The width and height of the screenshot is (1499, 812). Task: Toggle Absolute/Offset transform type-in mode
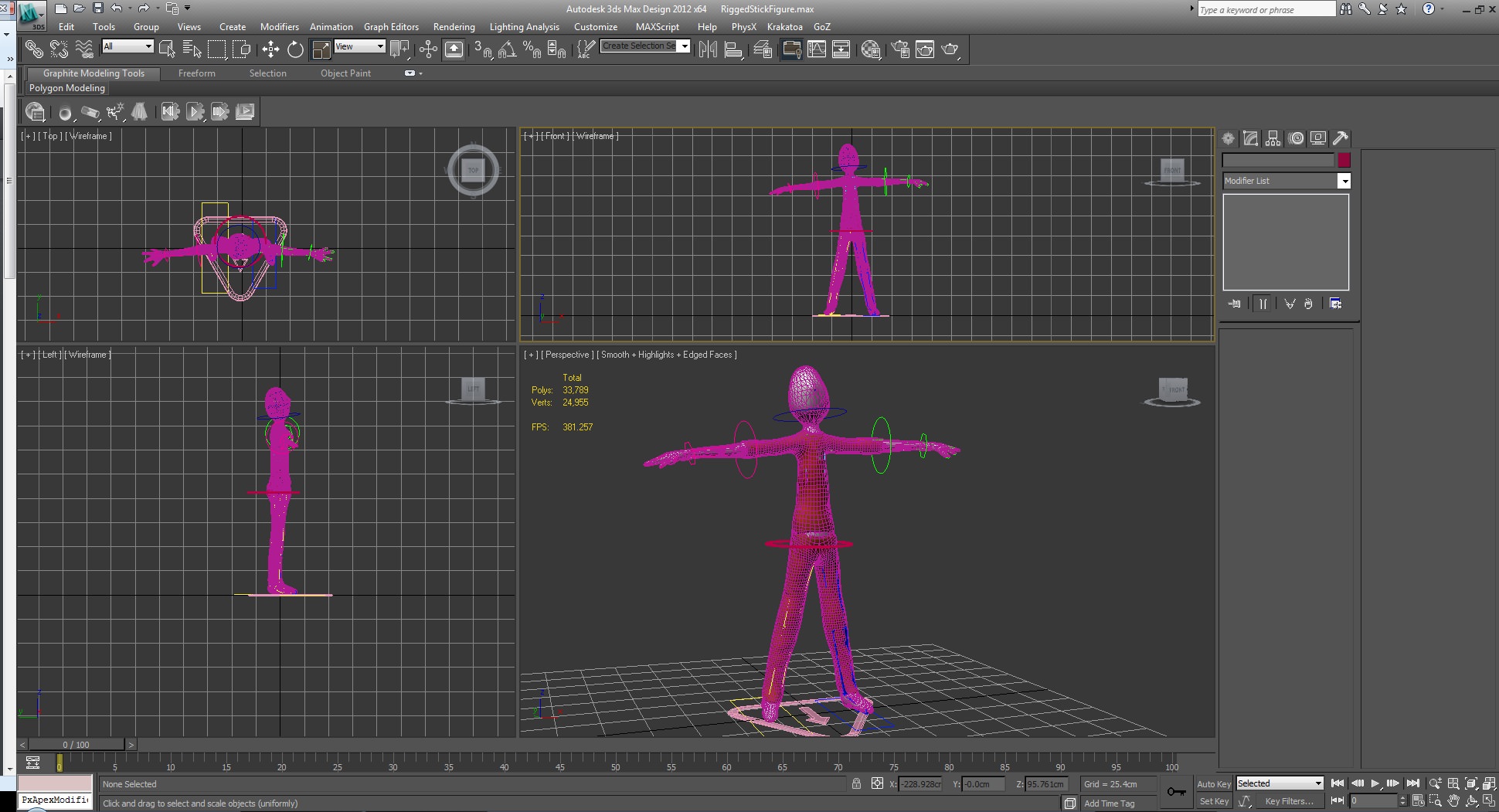[x=877, y=783]
